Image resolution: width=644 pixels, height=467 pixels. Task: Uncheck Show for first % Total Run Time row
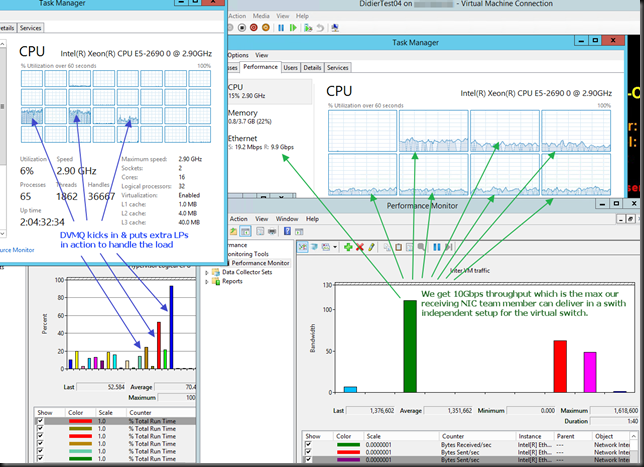click(x=40, y=421)
